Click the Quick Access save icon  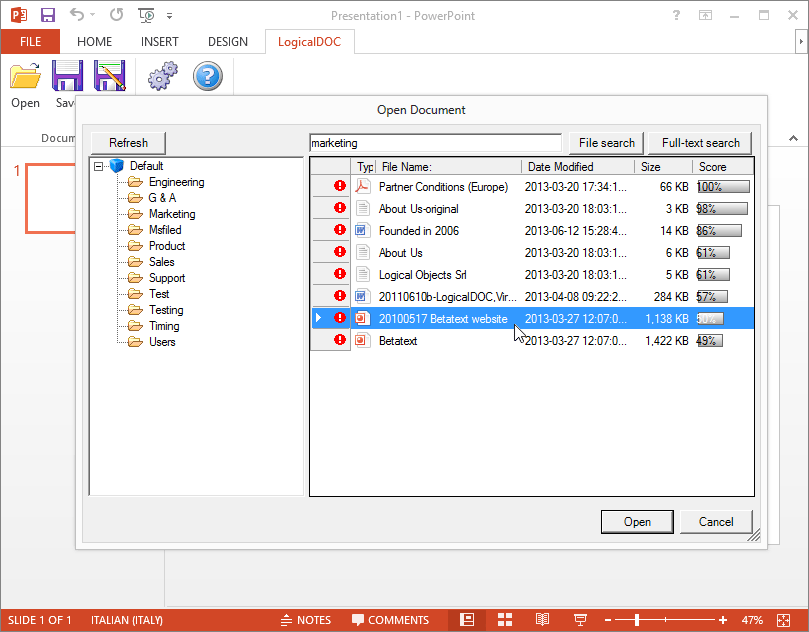(x=48, y=15)
